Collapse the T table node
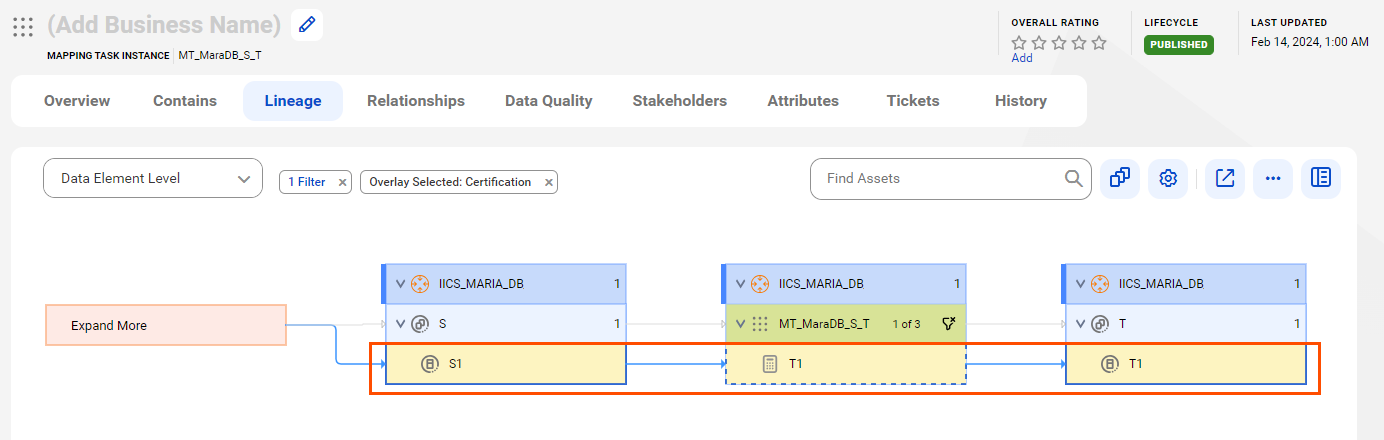The height and width of the screenshot is (440, 1384). pyautogui.click(x=1080, y=324)
